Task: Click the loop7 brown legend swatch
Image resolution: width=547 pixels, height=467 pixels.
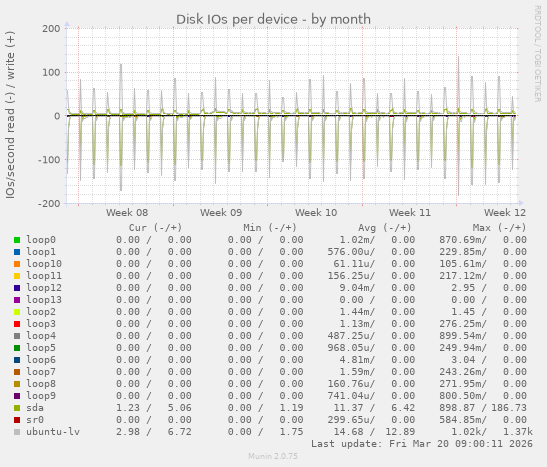Action: point(17,372)
